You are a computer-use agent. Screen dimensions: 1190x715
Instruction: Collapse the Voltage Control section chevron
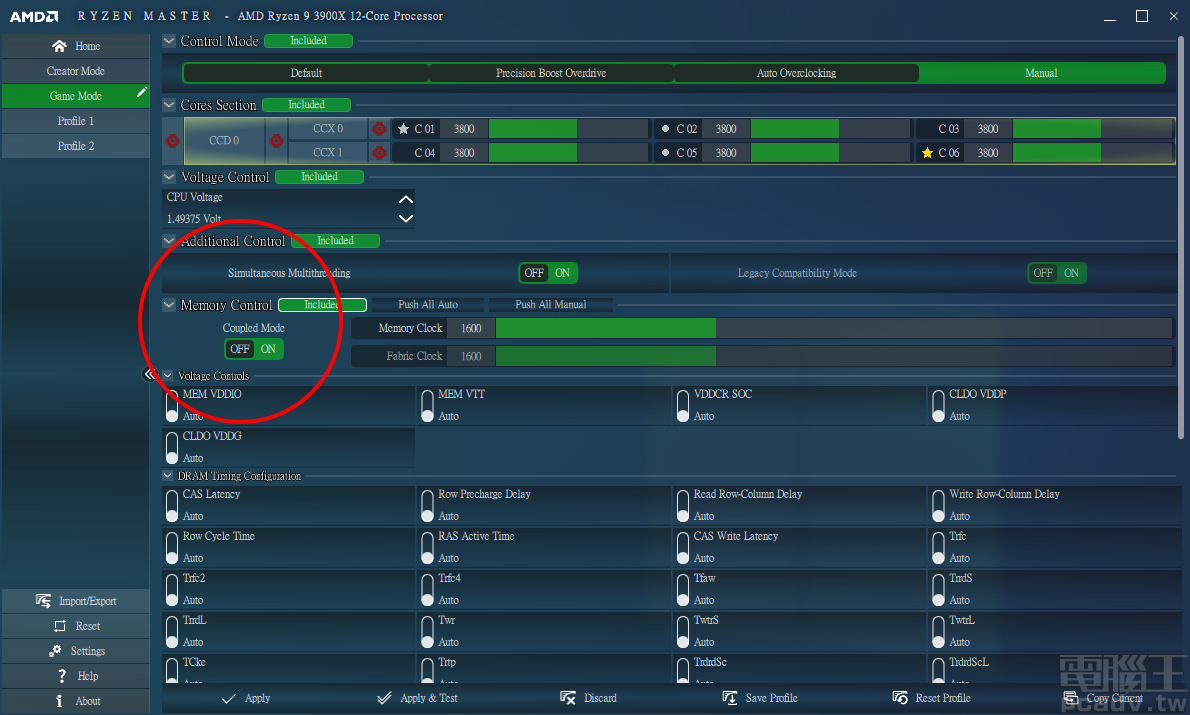[167, 176]
